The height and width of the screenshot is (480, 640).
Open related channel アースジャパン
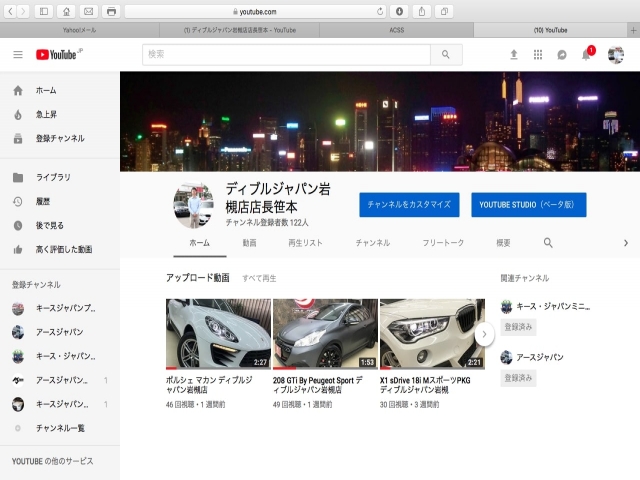(x=532, y=357)
